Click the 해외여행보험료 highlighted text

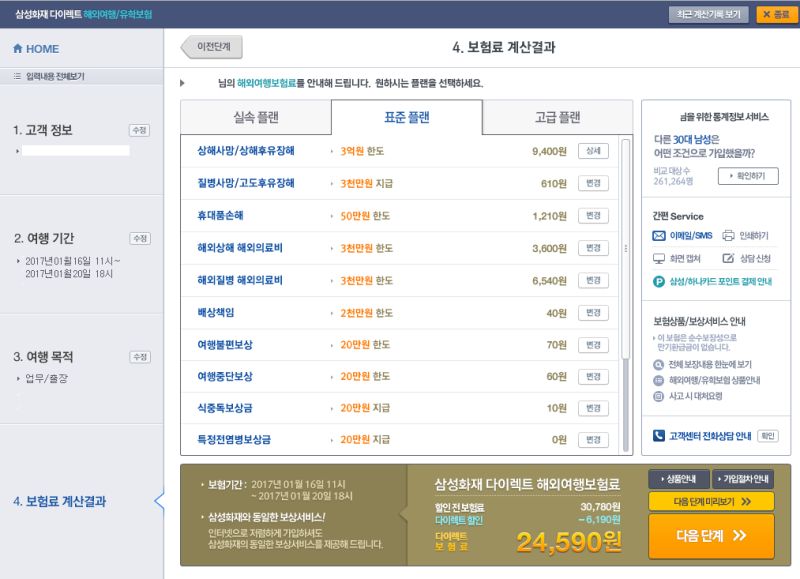point(266,83)
